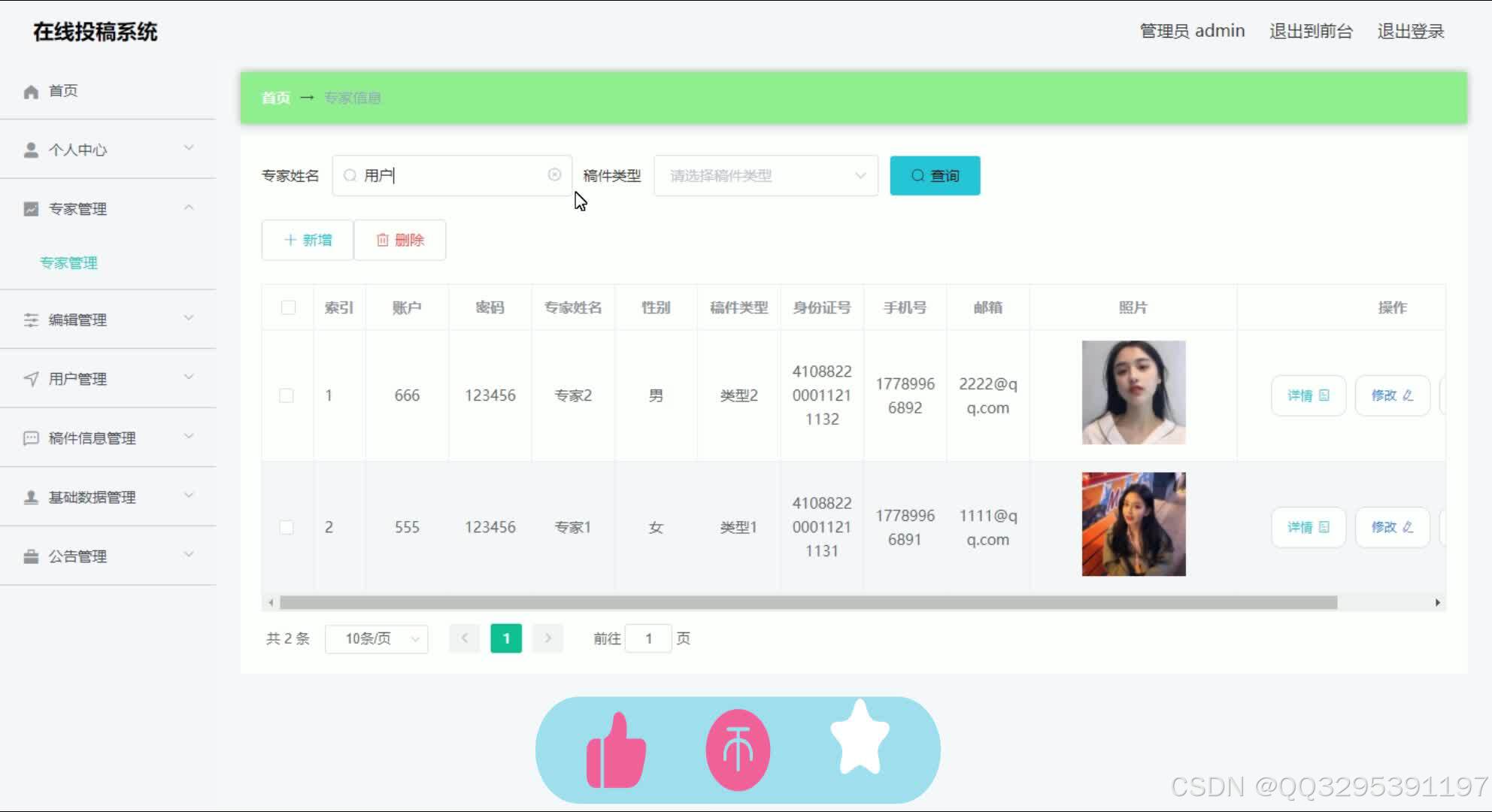This screenshot has height=812, width=1492.
Task: Open 专家2 photo thumbnail
Action: point(1133,392)
